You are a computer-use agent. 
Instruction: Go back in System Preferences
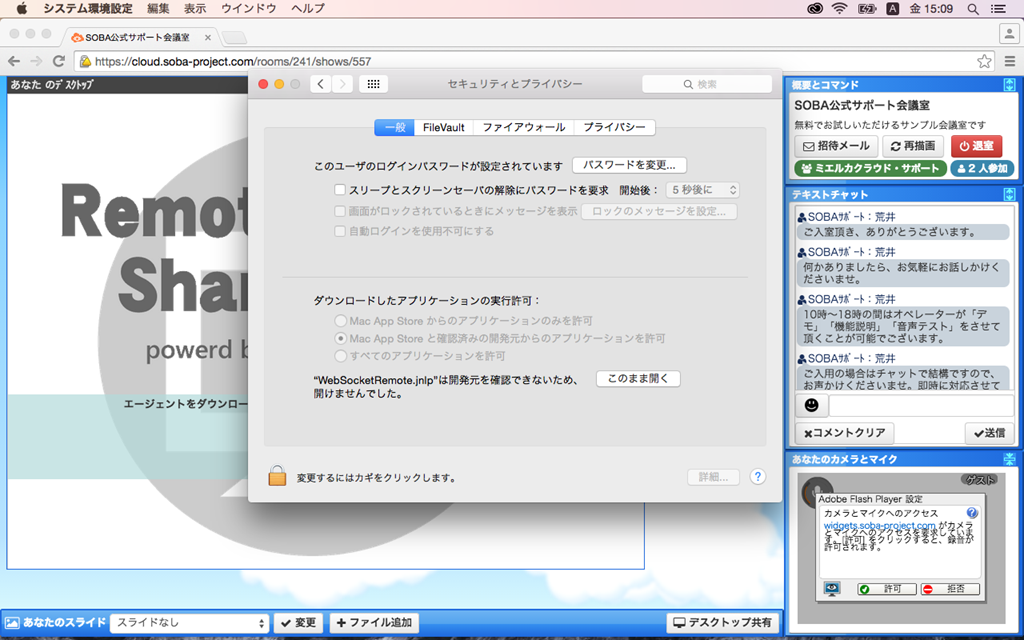pyautogui.click(x=320, y=84)
